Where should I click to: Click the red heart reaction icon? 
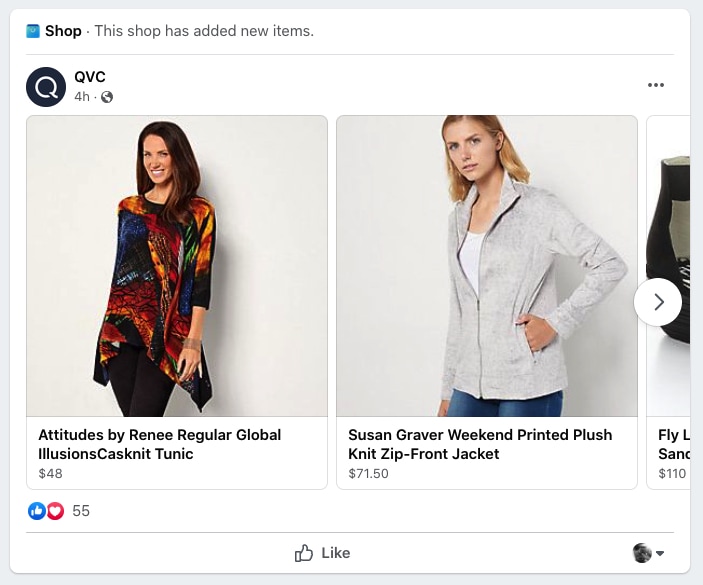[x=55, y=511]
